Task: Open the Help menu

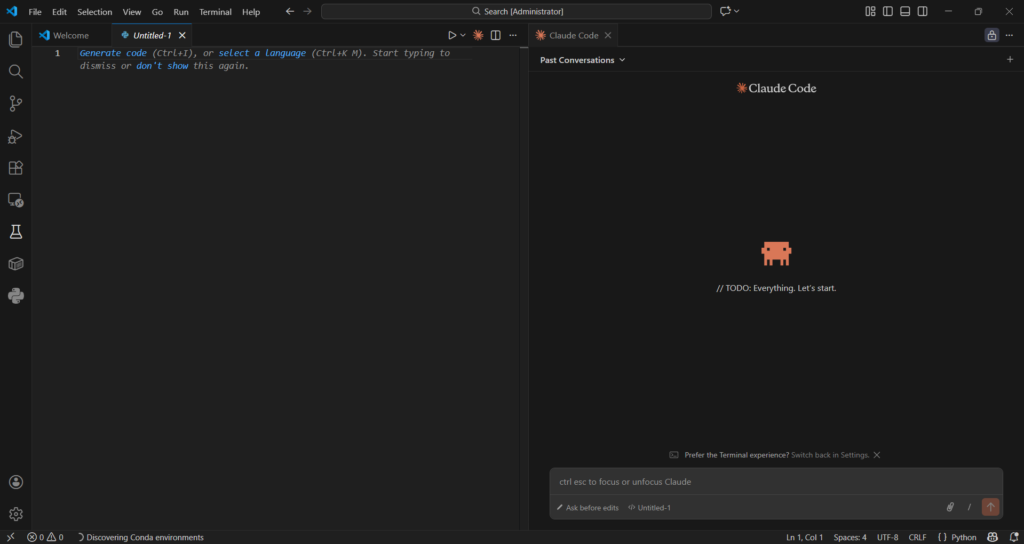Action: coord(251,12)
